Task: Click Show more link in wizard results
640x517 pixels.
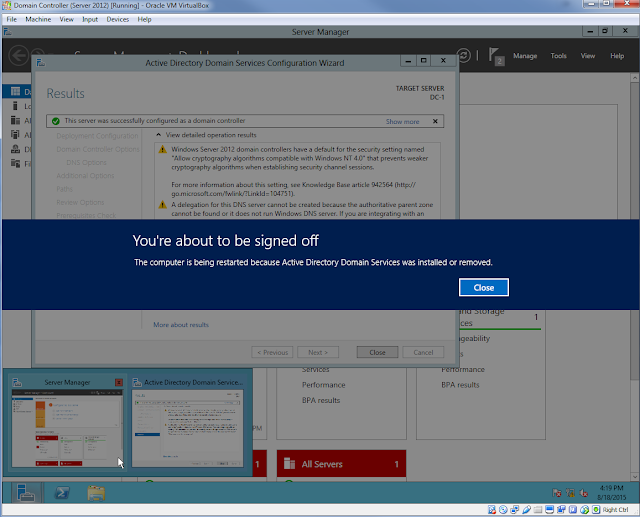Action: [x=402, y=122]
